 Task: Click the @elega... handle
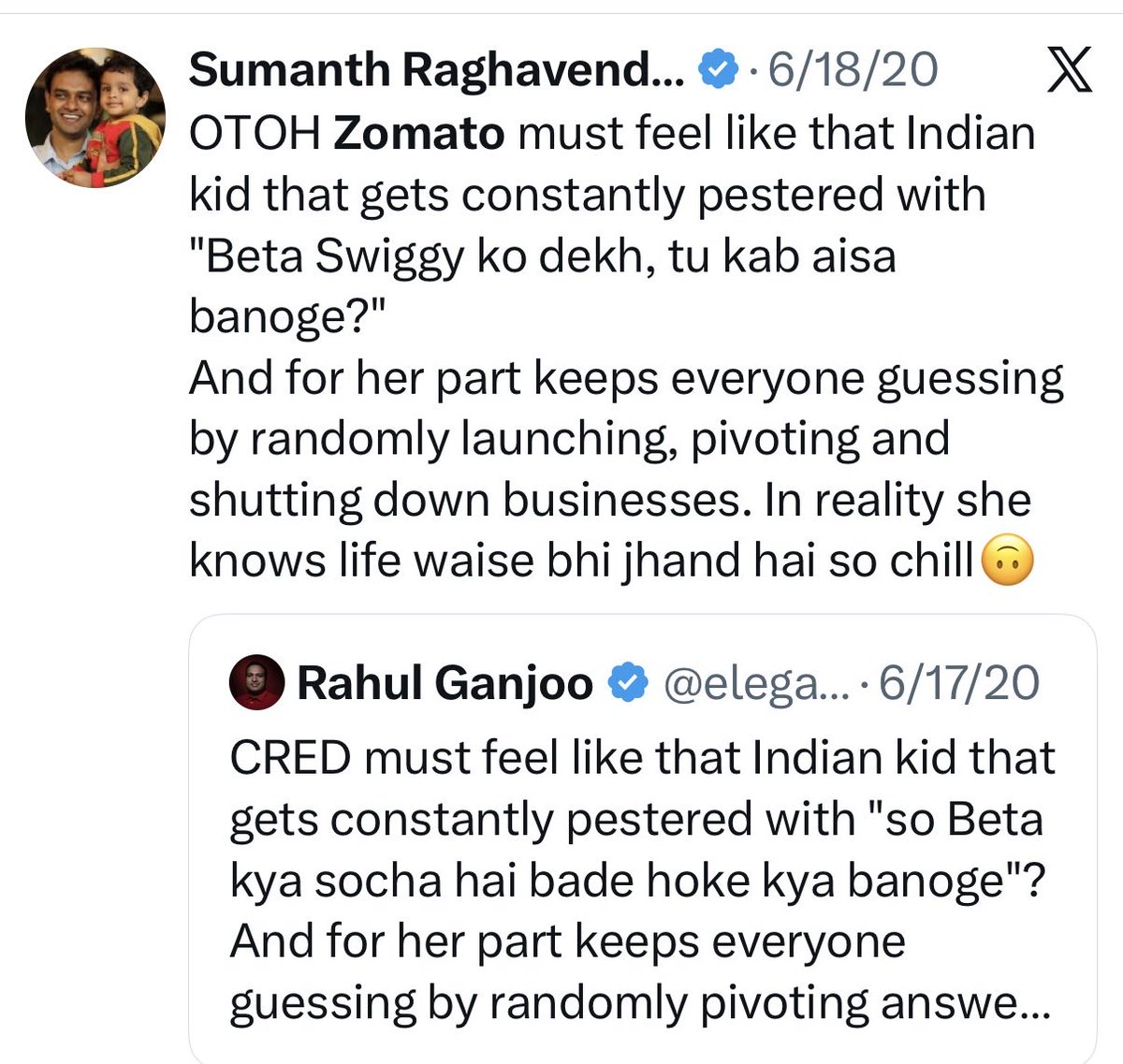pyautogui.click(x=754, y=684)
